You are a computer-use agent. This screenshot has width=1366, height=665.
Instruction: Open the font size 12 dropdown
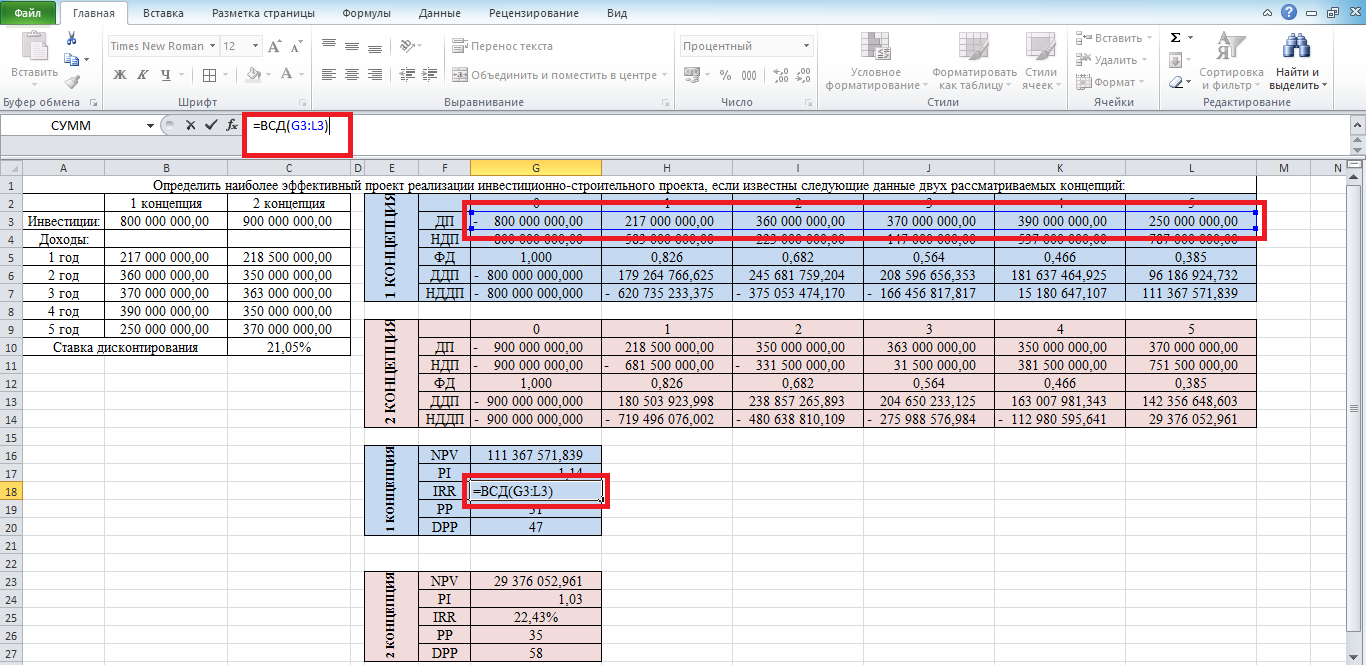(253, 46)
